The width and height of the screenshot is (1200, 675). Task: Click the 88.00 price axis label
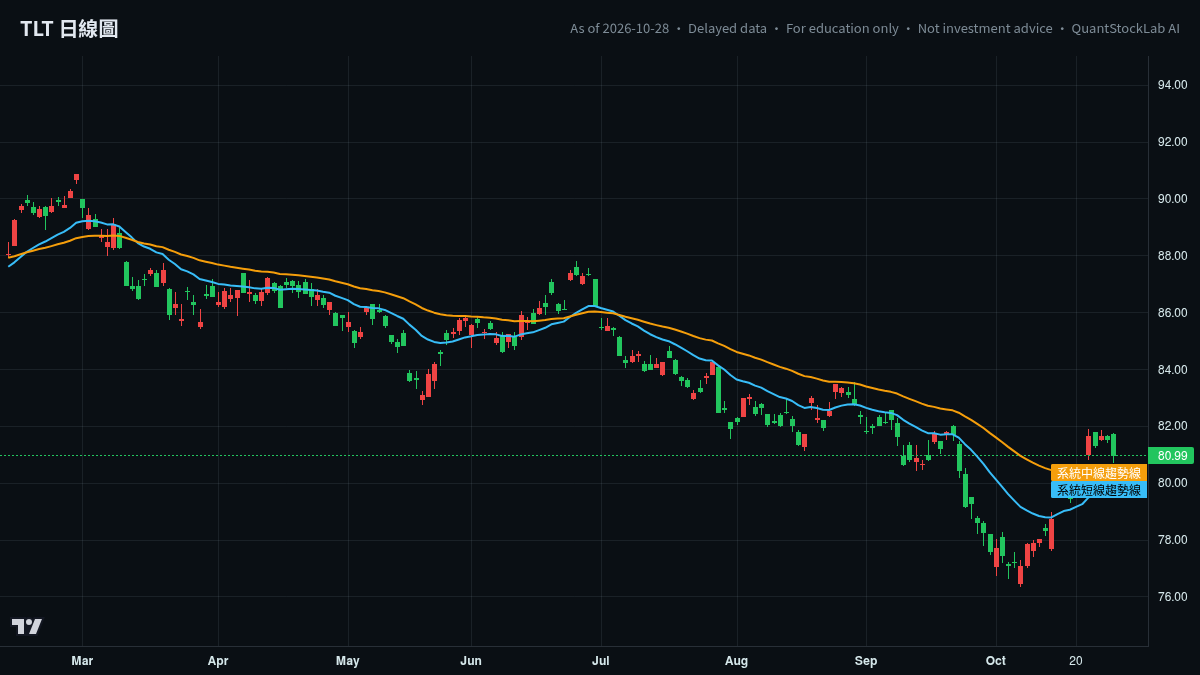click(x=1172, y=256)
